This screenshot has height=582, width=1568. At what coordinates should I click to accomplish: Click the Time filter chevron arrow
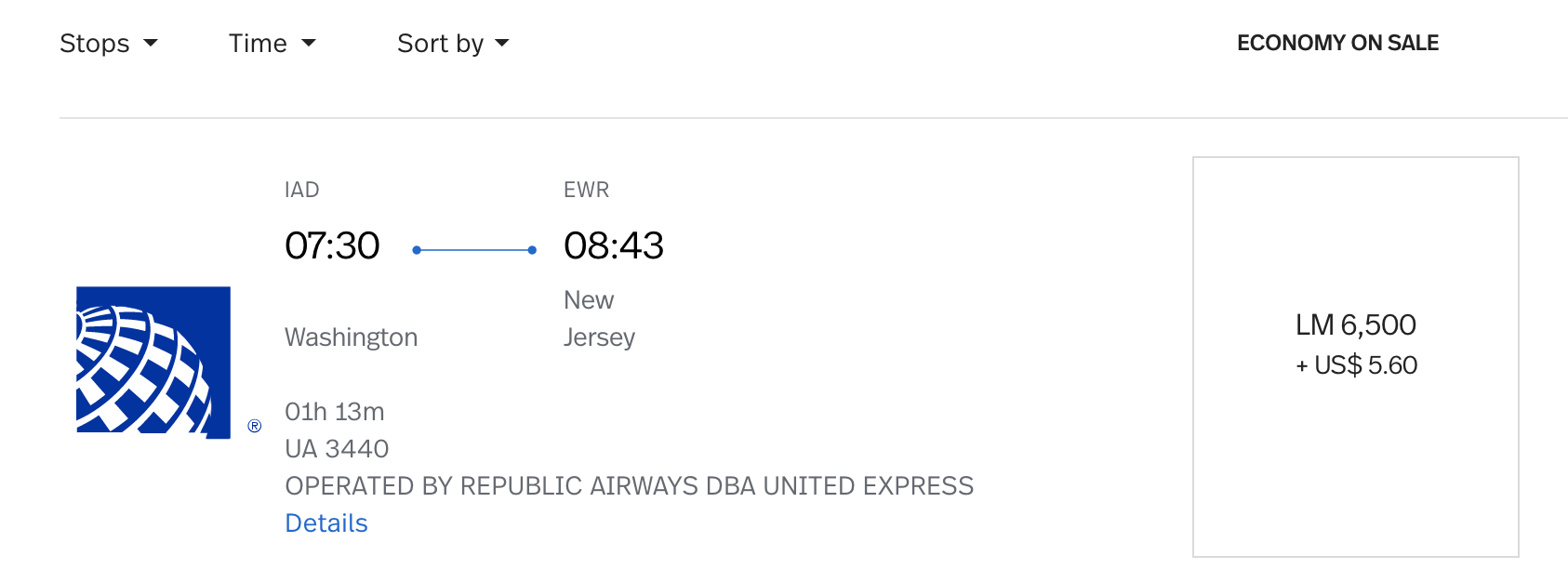tap(310, 43)
